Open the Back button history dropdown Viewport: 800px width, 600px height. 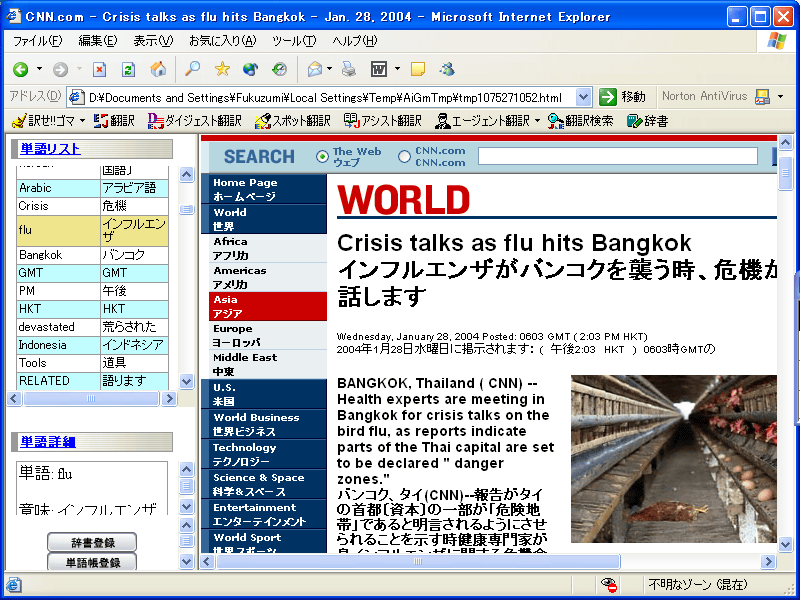[x=39, y=69]
